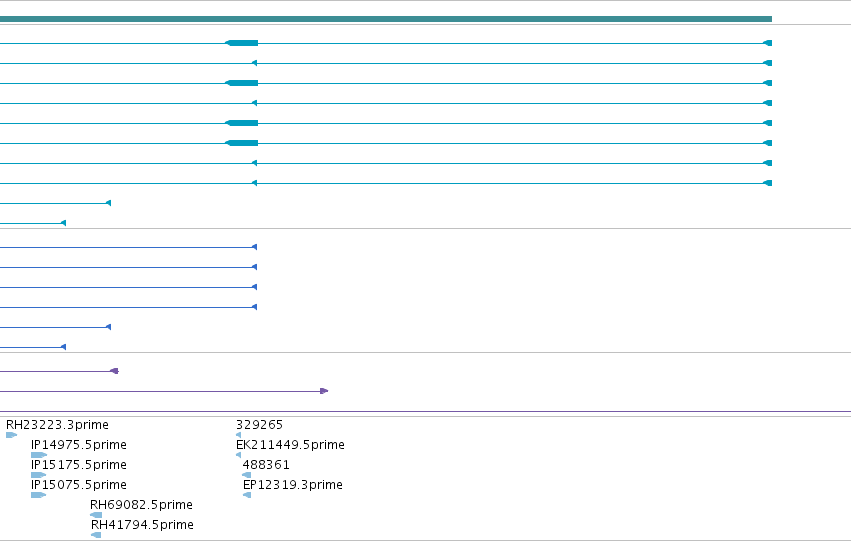
Task: Select the glyph beneath 488361
Action: pyautogui.click(x=246, y=475)
